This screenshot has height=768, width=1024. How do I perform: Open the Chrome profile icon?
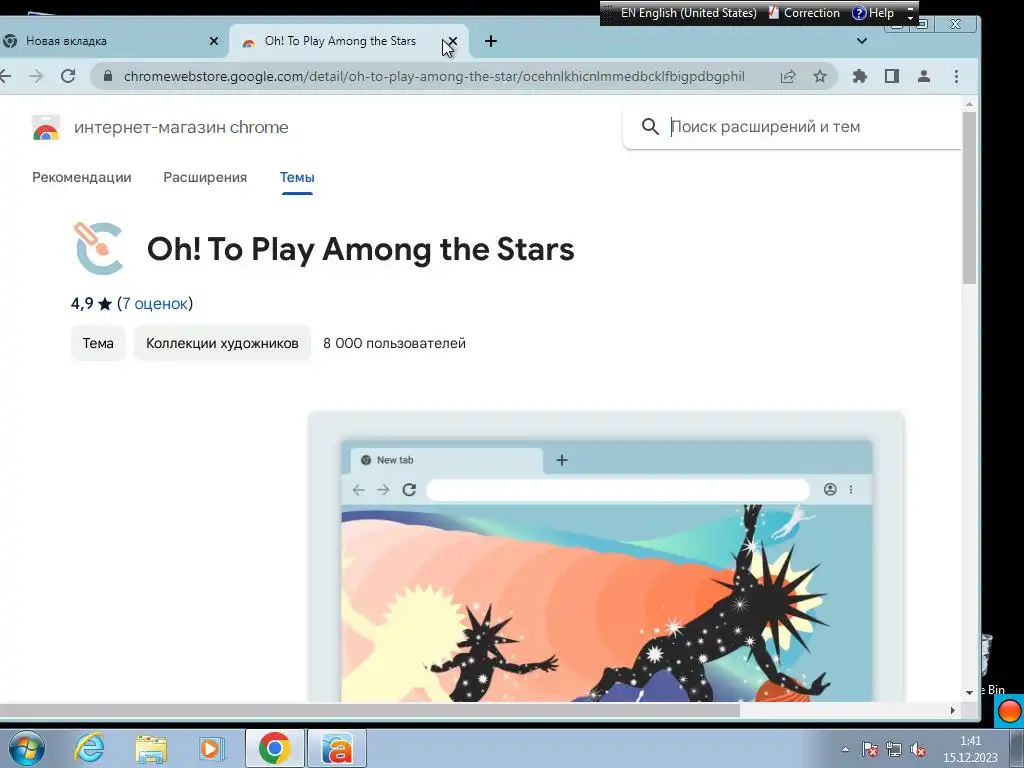point(923,76)
